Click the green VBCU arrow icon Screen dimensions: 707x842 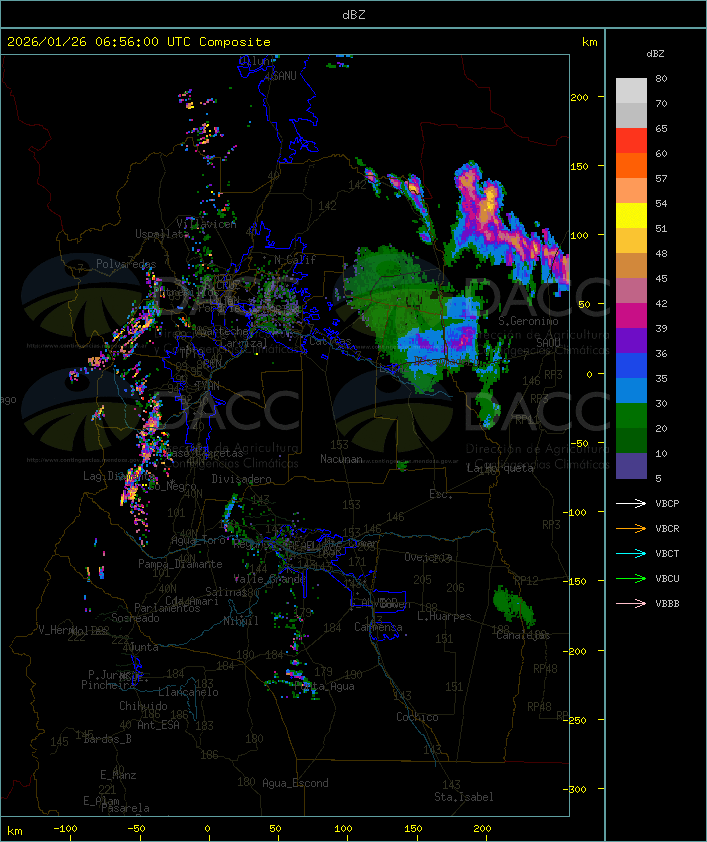(631, 579)
